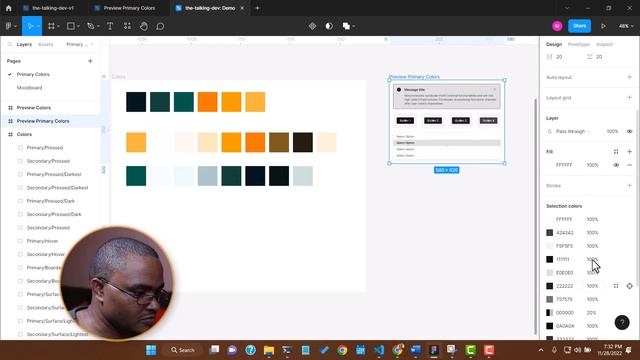The image size is (640, 360).
Task: Toggle the layer visibility eye
Action: pyautogui.click(x=629, y=131)
